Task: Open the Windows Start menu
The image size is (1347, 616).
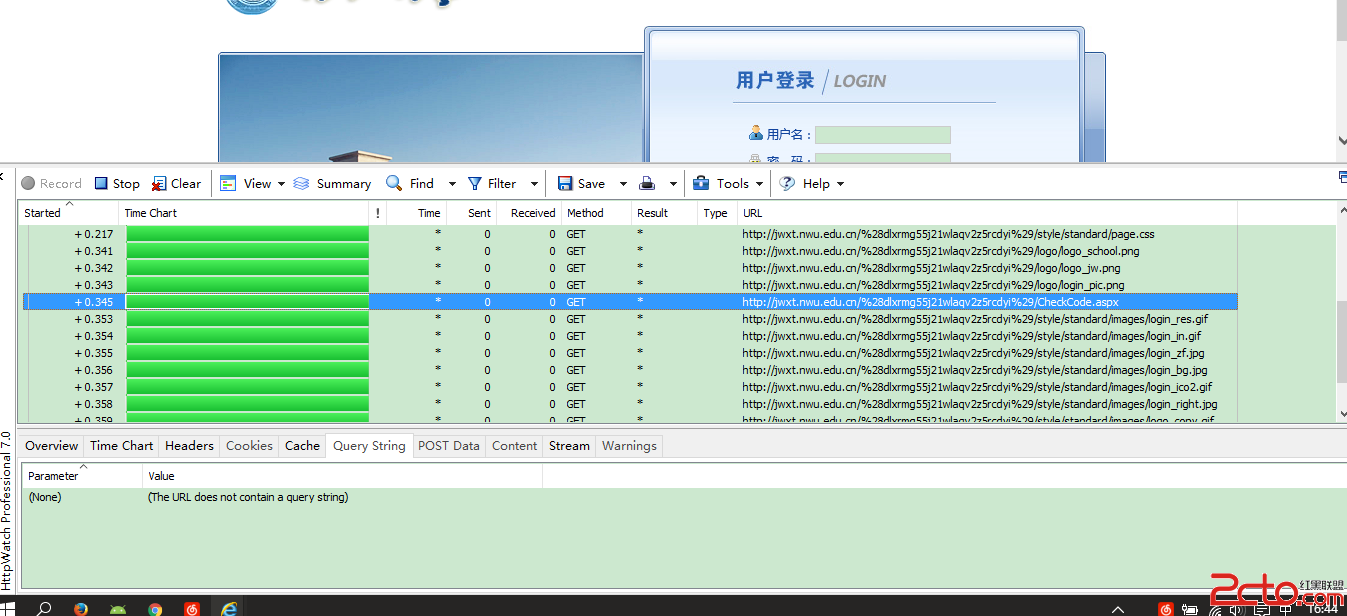Action: [x=8, y=608]
